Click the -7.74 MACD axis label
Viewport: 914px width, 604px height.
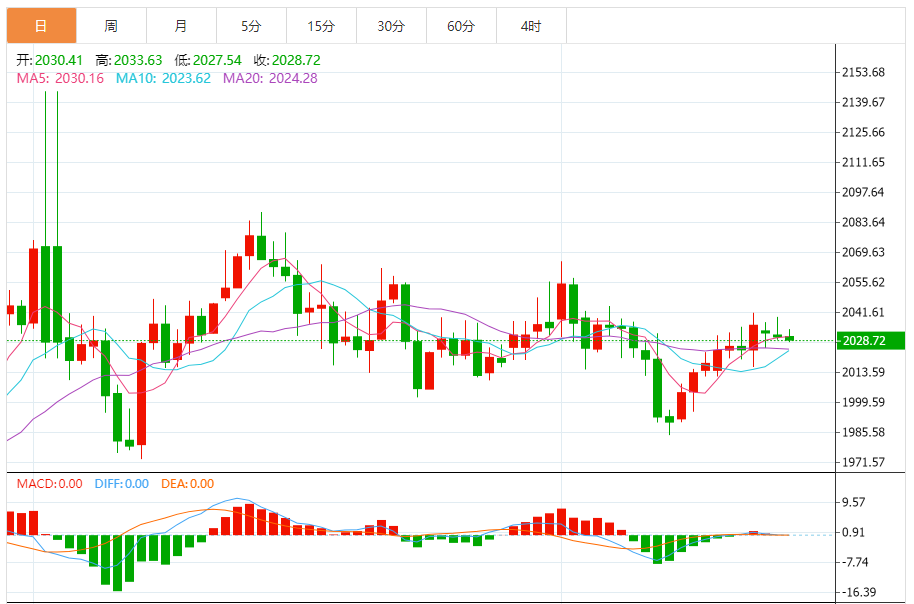(854, 563)
